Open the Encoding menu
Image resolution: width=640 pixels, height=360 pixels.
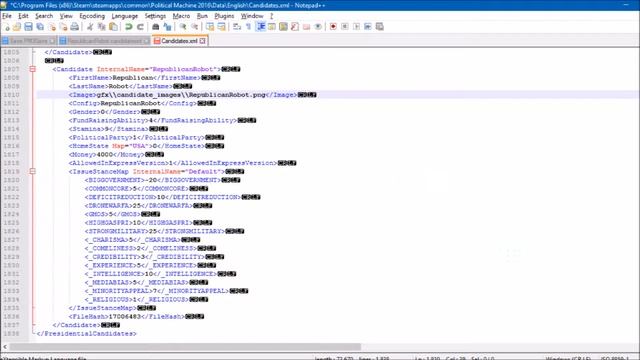(92, 16)
